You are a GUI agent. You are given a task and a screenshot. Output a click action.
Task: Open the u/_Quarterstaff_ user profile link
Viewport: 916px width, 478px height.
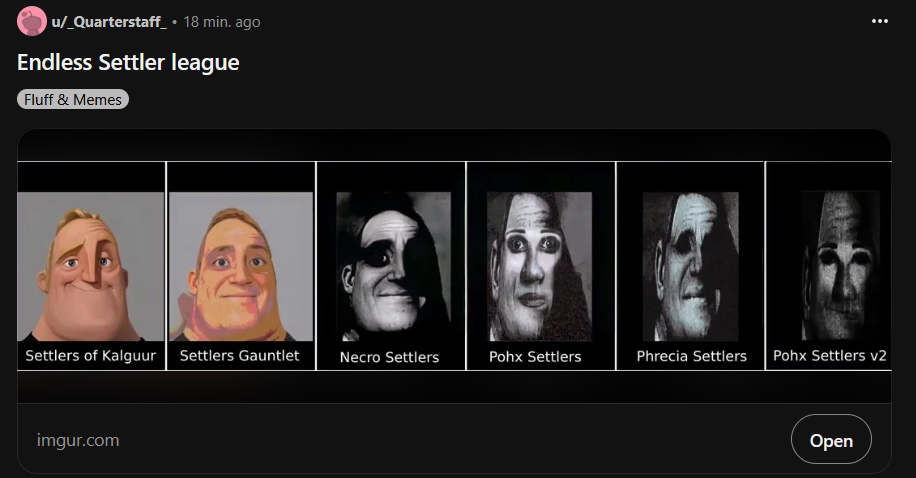tap(109, 22)
